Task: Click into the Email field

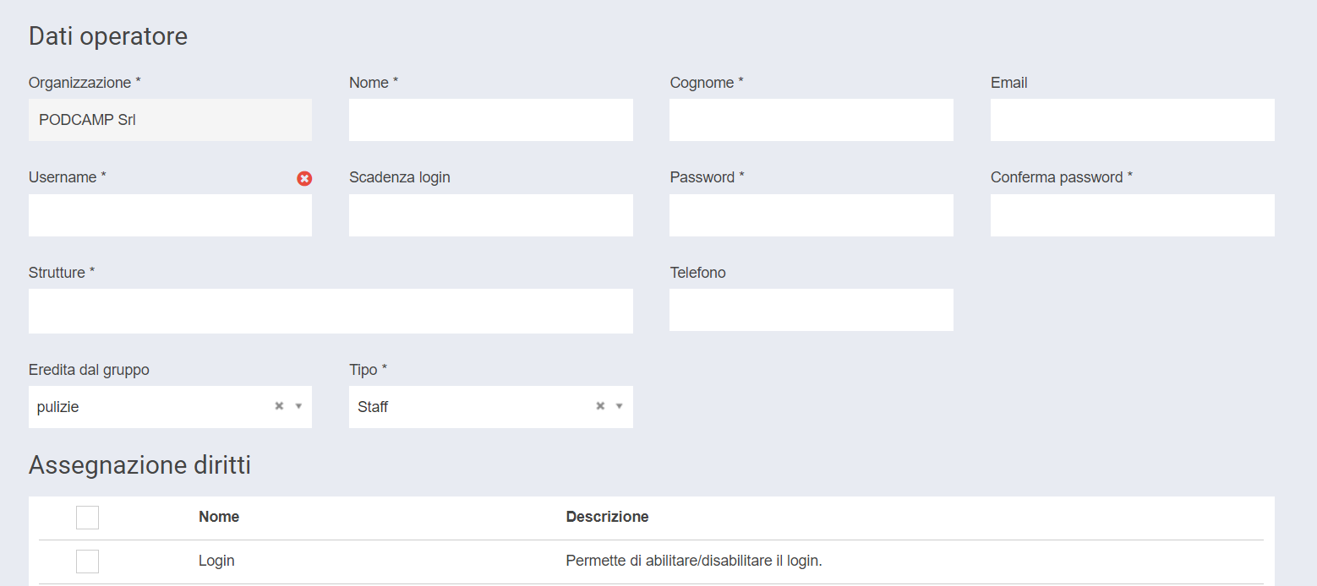Action: pos(1132,120)
